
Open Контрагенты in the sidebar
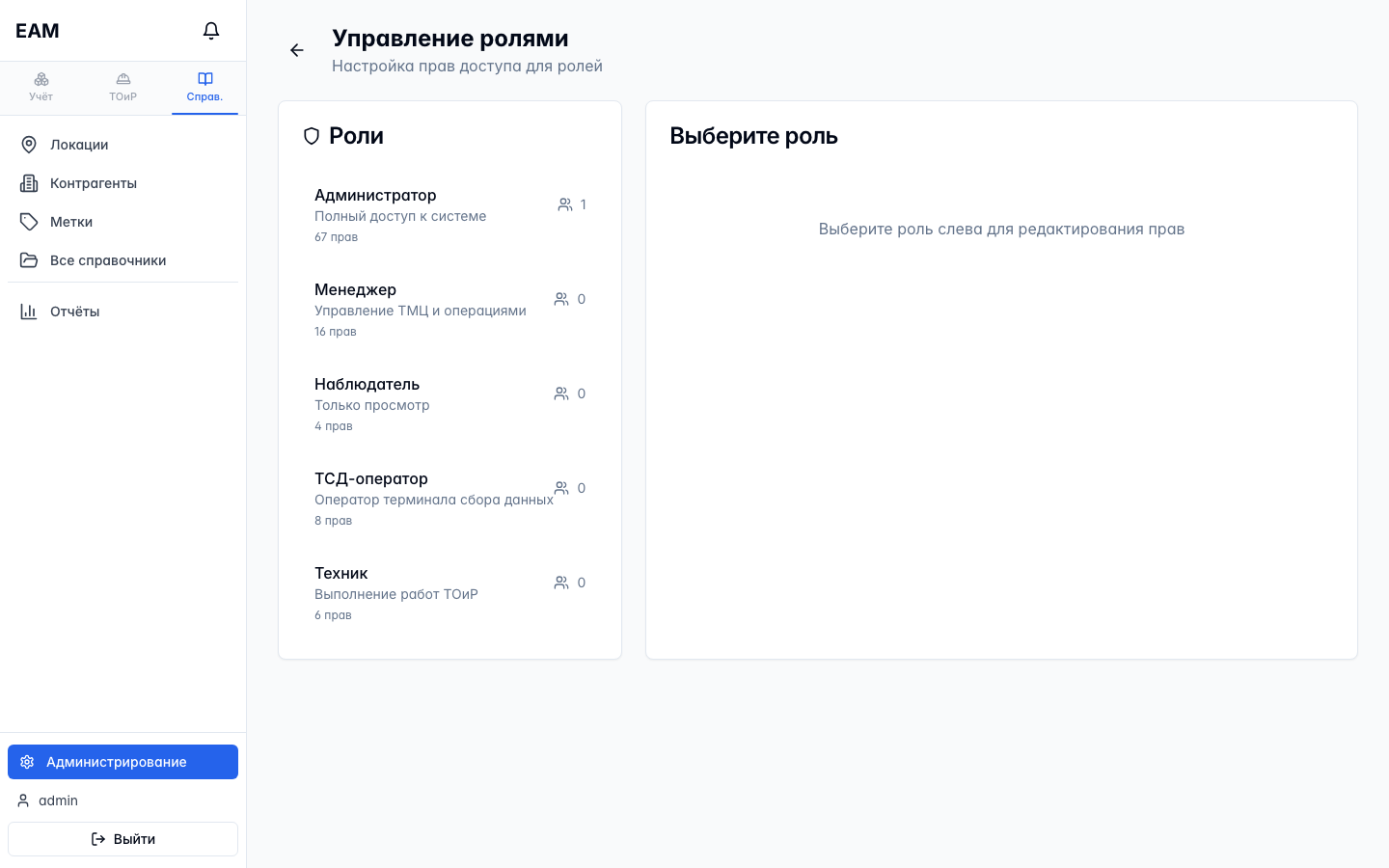pyautogui.click(x=123, y=183)
